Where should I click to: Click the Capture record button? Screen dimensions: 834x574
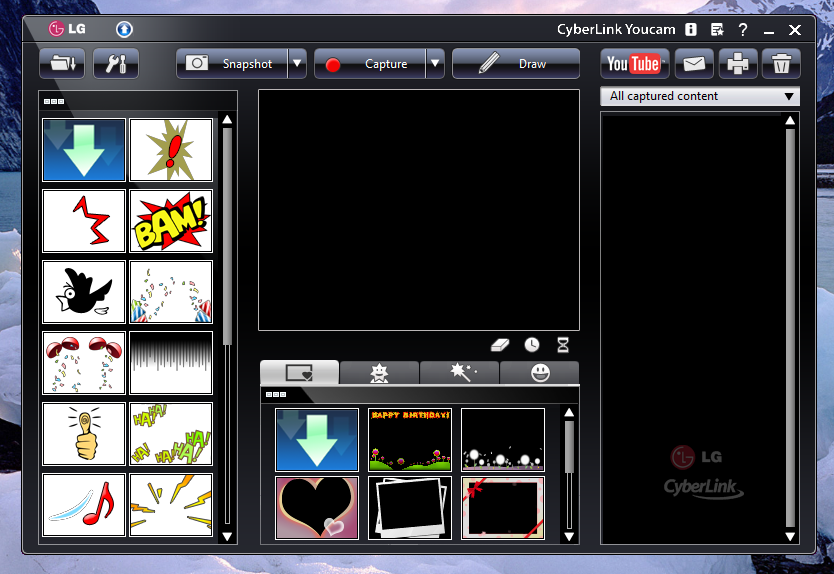click(370, 64)
